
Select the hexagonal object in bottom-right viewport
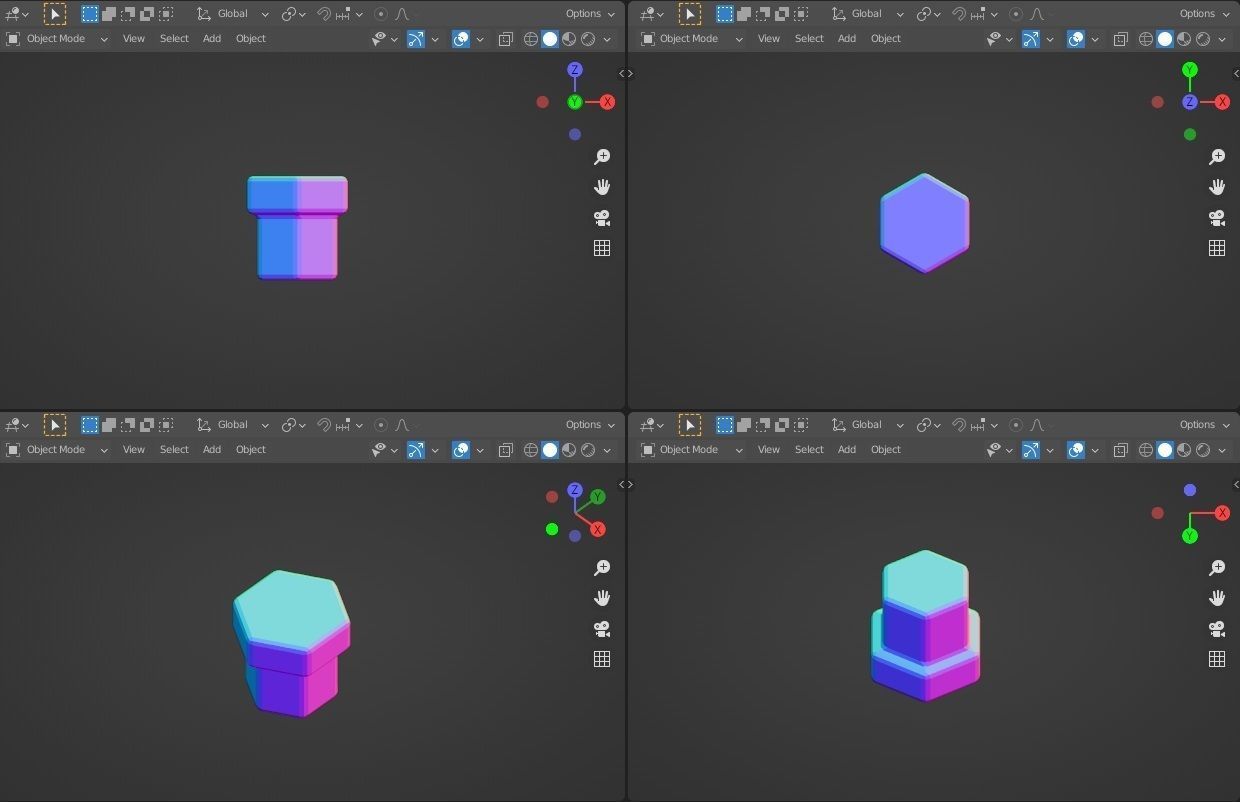click(x=925, y=625)
